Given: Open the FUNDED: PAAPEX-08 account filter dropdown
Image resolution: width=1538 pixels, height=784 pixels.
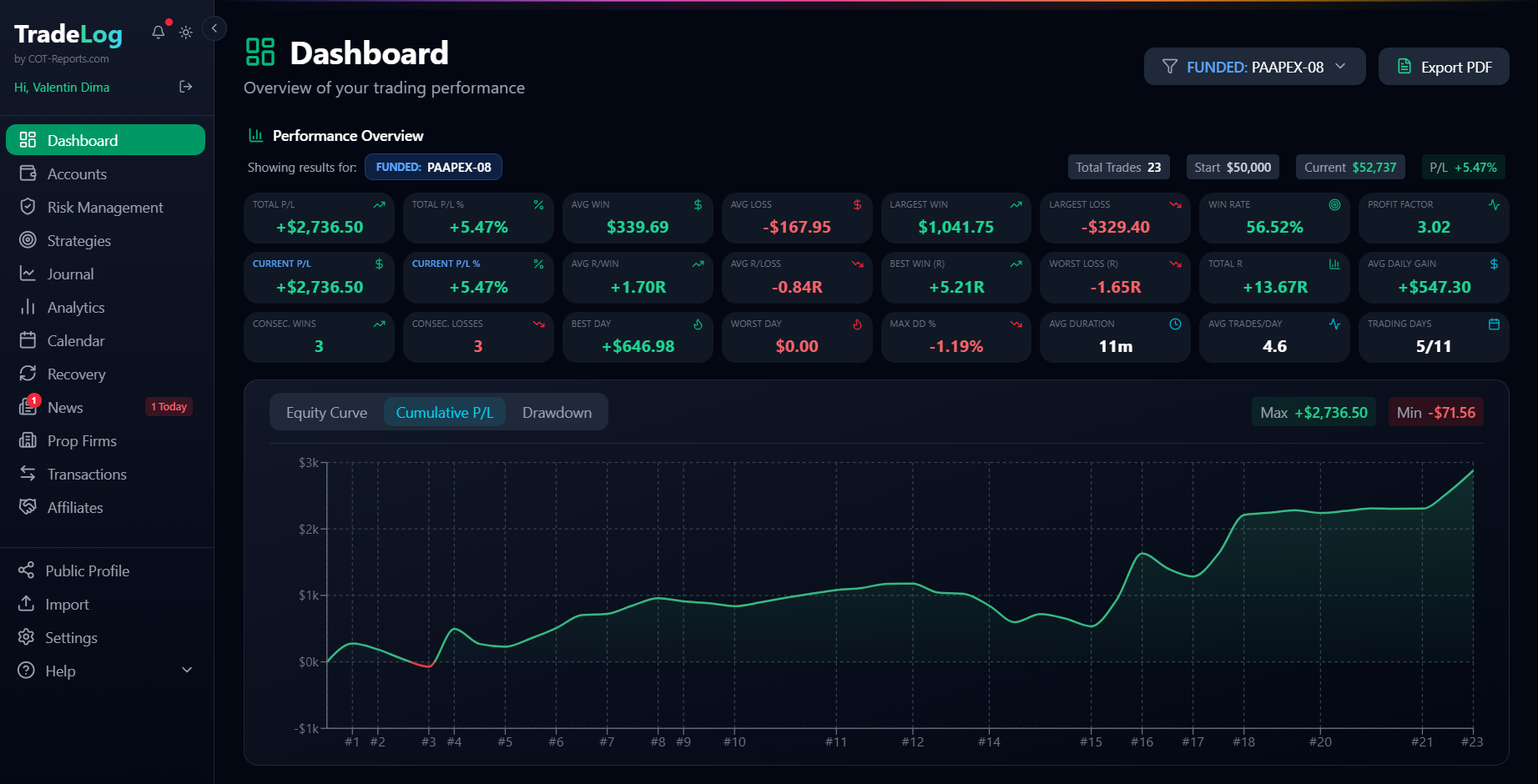Looking at the screenshot, I should pyautogui.click(x=1253, y=67).
